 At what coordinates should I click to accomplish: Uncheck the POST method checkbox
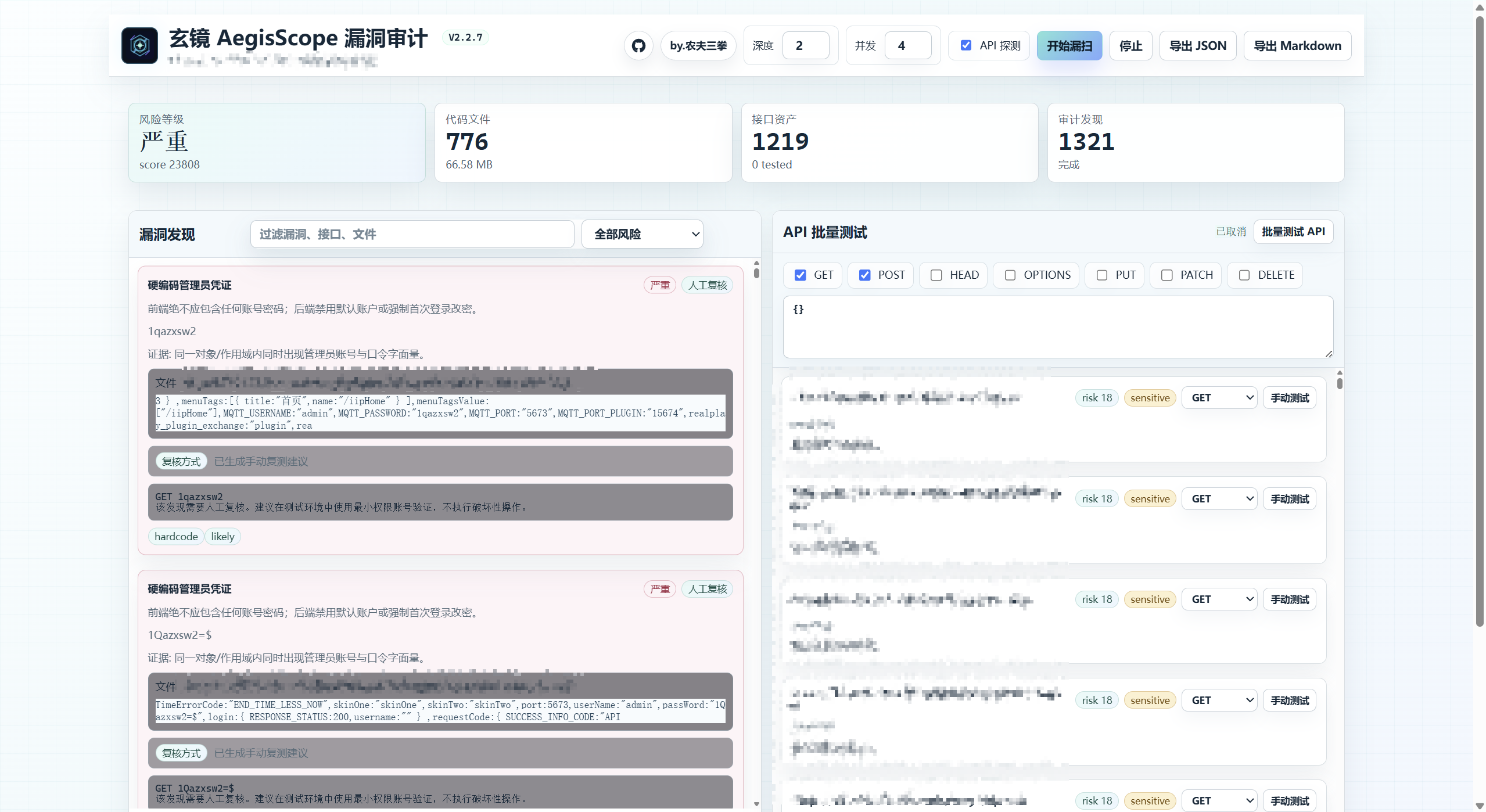click(x=864, y=275)
